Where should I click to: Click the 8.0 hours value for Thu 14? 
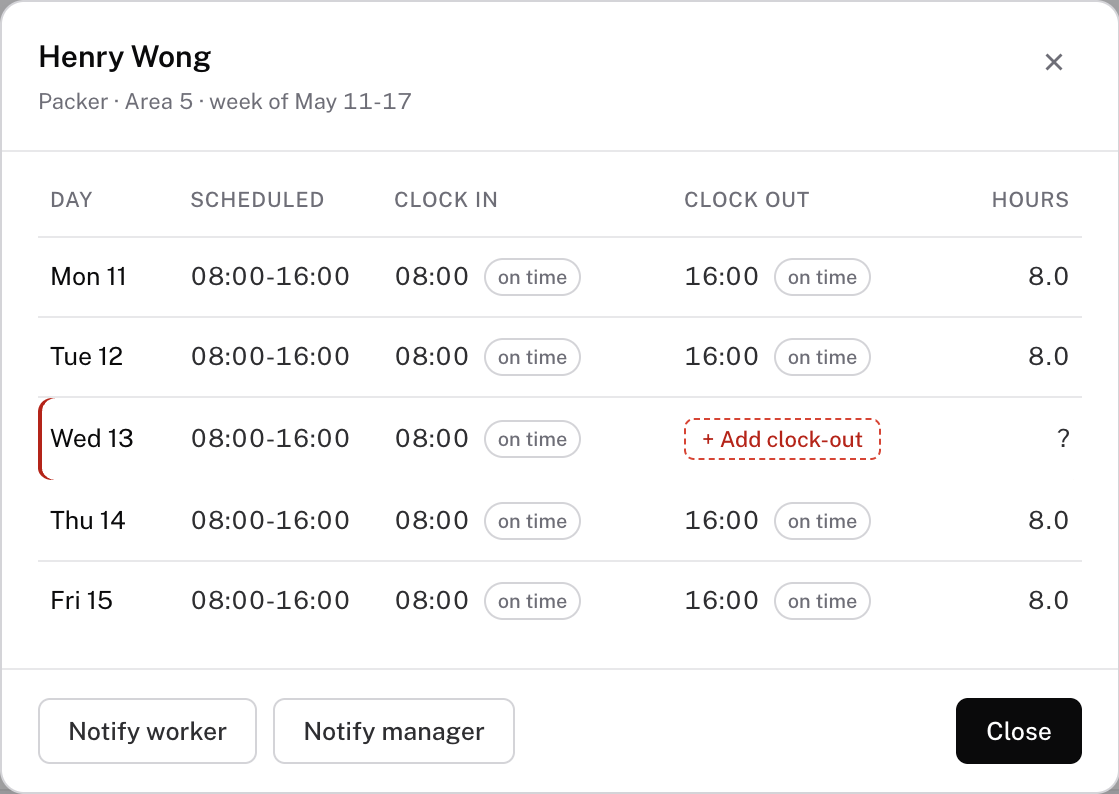[x=1048, y=521]
